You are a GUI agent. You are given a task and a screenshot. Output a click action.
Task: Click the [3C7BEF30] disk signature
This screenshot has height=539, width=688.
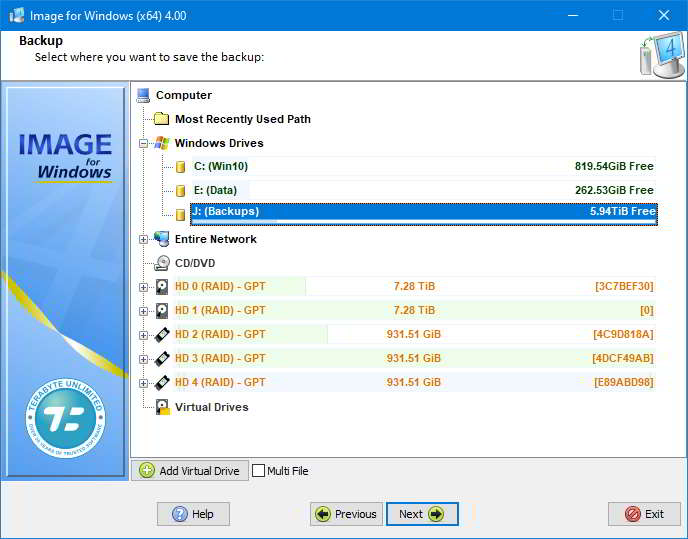click(x=624, y=287)
